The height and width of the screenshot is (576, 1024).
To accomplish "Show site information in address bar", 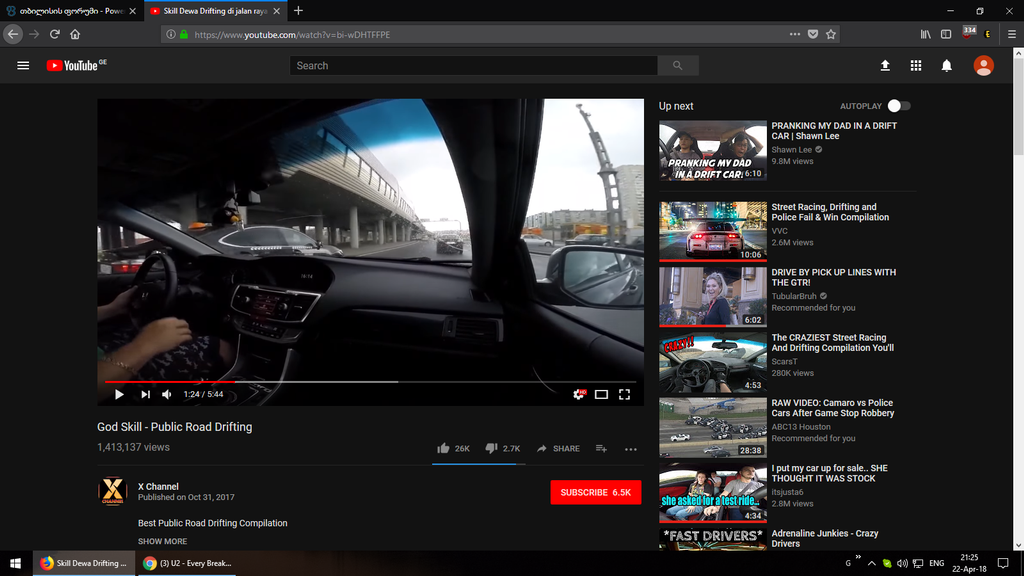I will tap(170, 34).
